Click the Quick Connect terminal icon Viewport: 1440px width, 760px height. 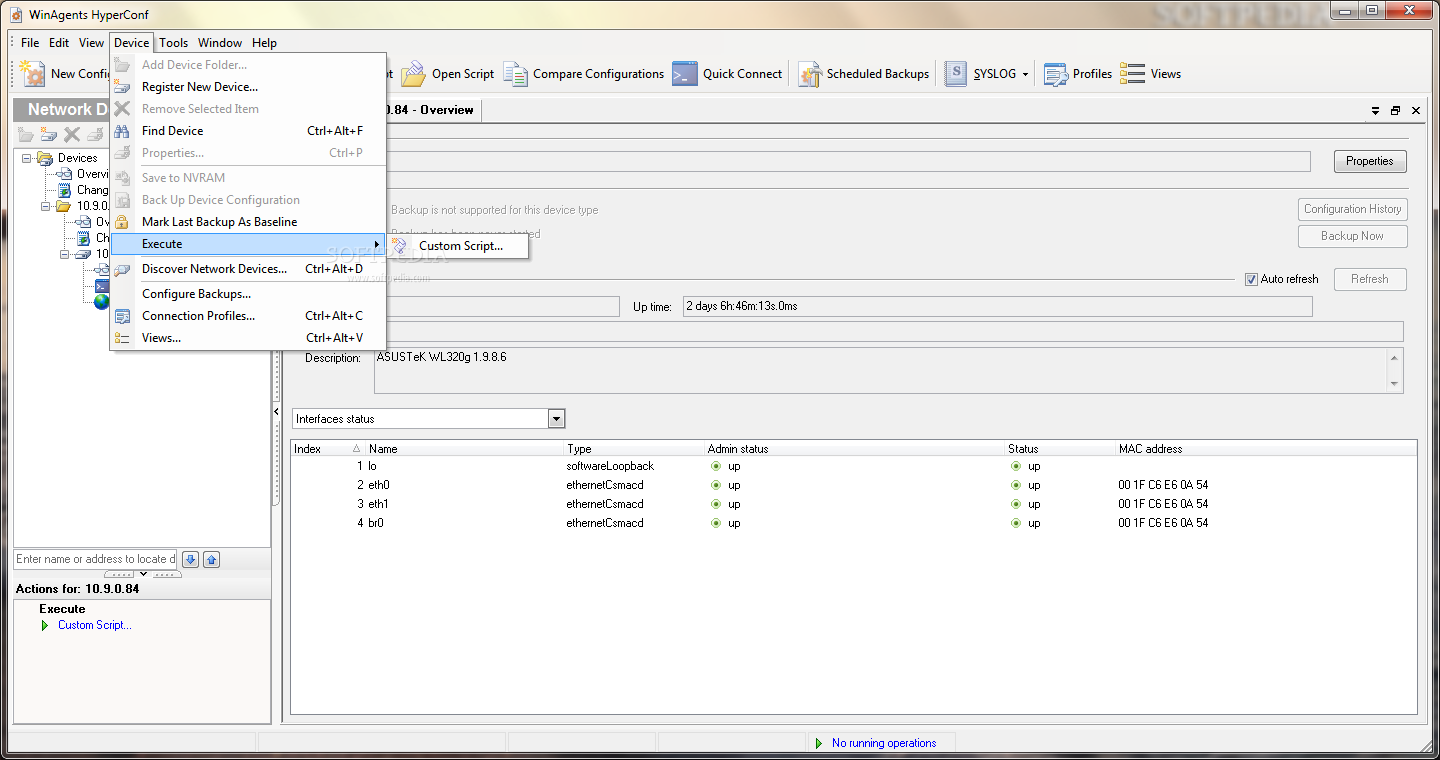click(x=685, y=74)
